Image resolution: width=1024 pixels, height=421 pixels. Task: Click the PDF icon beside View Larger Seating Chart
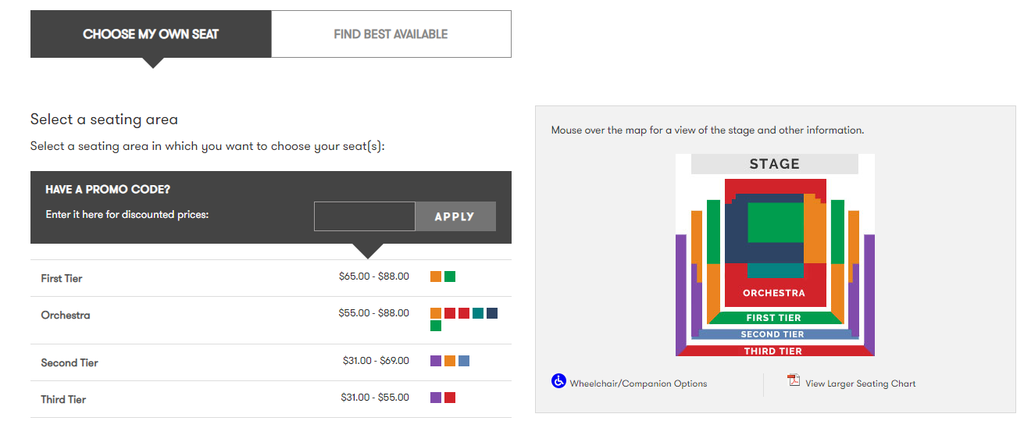(x=793, y=381)
